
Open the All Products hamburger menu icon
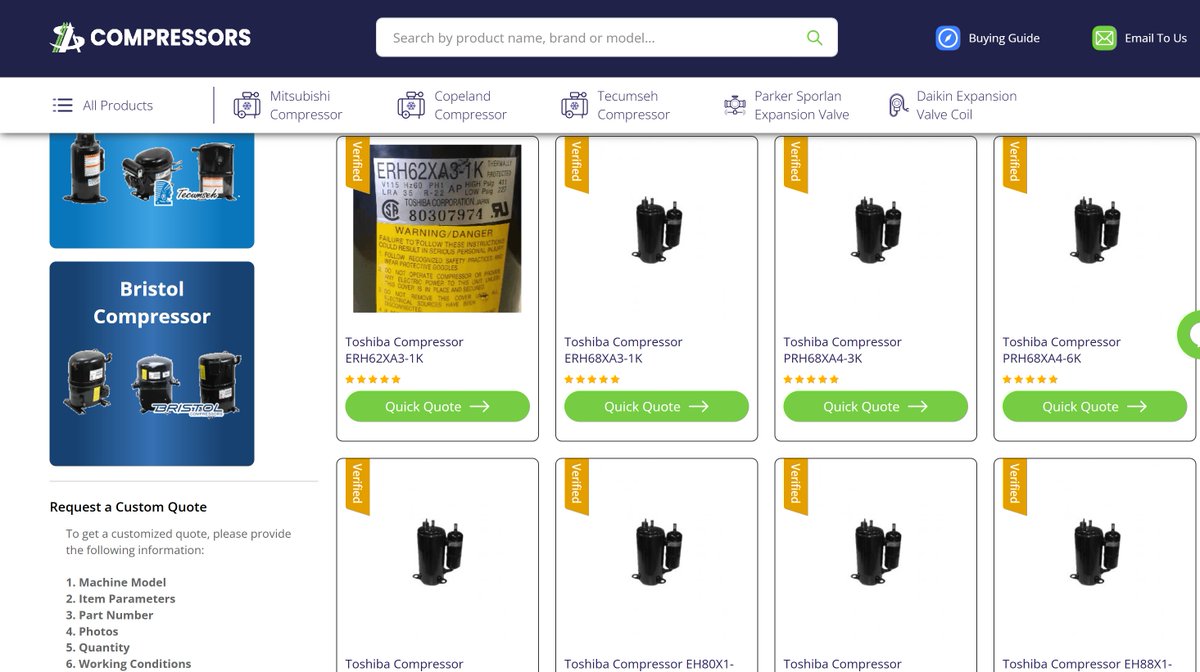(63, 105)
